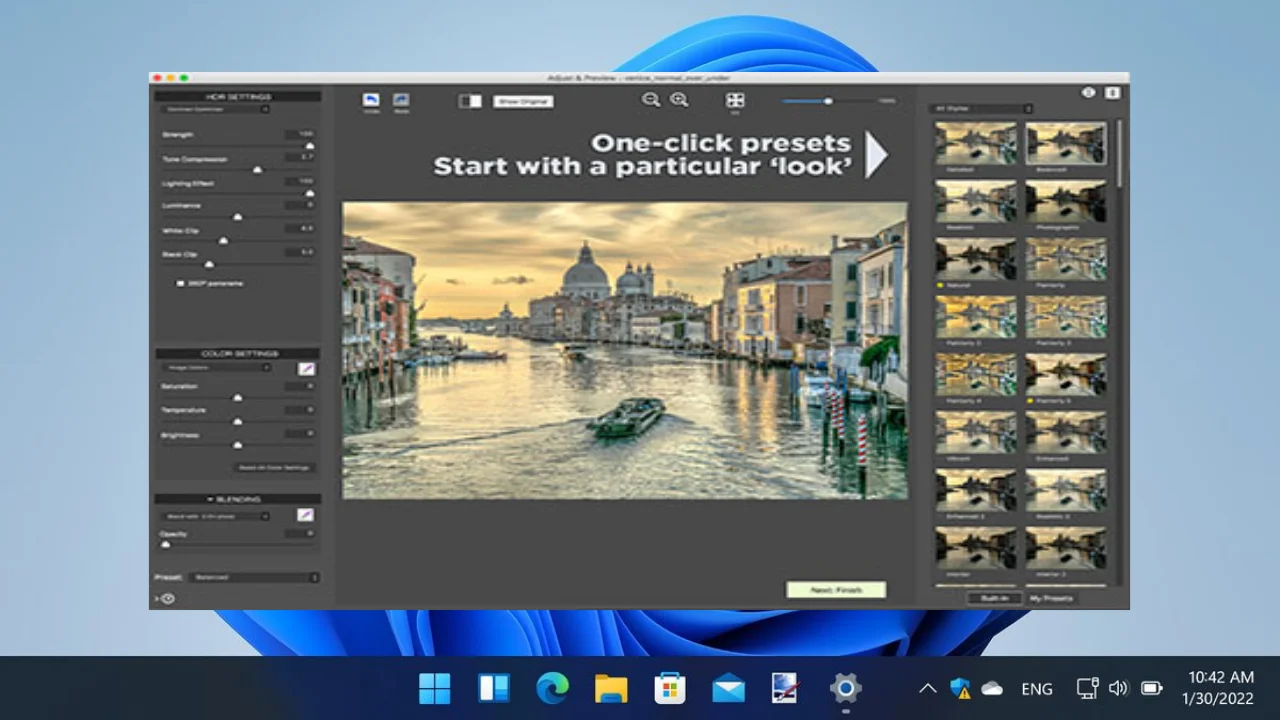
Task: Open the Photomatix app icon in taskbar
Action: 787,688
